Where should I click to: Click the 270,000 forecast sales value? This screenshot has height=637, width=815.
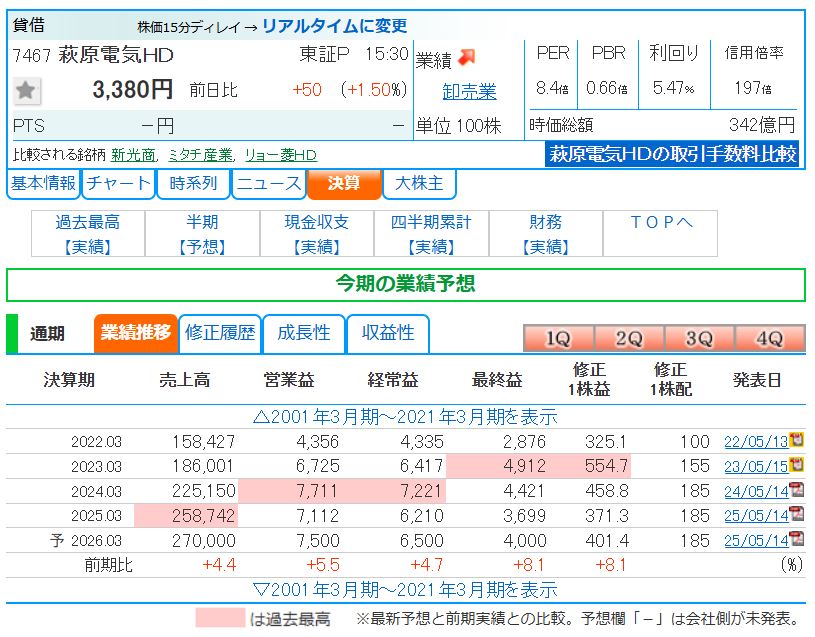204,541
